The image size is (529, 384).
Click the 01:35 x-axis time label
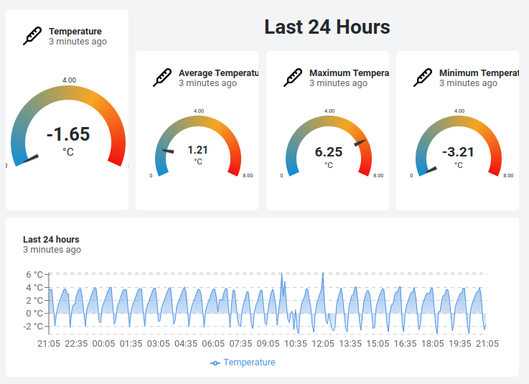point(131,344)
